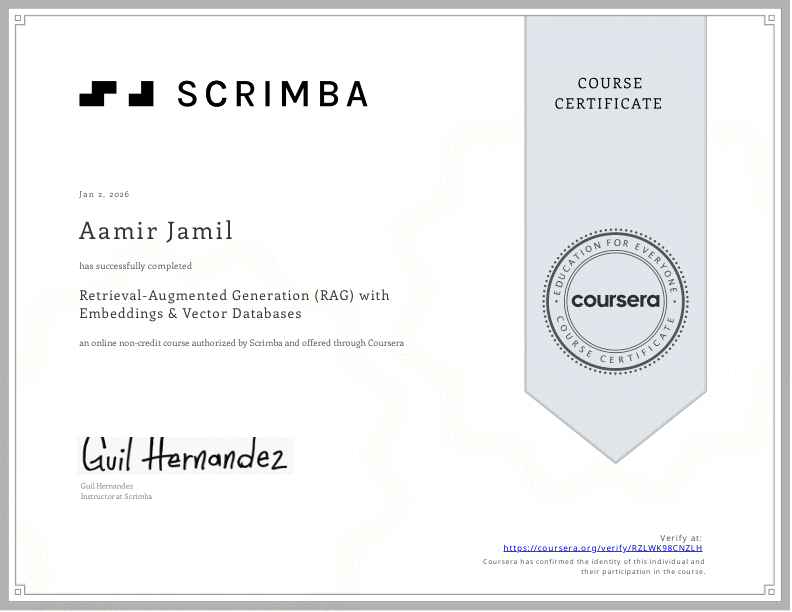This screenshot has height=612, width=792.
Task: Click the 'has successfully completed' line
Action: coord(135,266)
